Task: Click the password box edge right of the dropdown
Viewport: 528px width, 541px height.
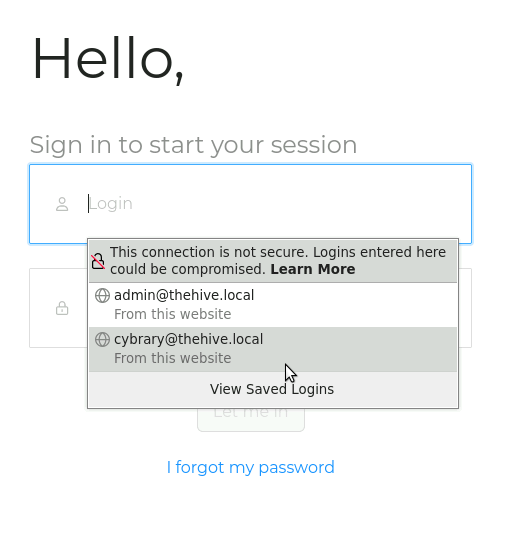Action: pos(465,308)
